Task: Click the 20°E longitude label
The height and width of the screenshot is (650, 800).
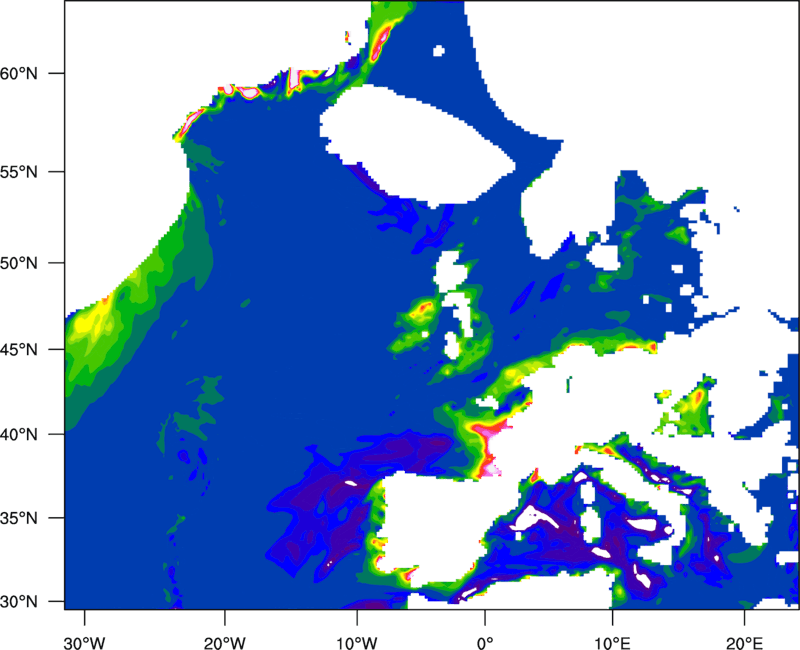Action: tap(744, 643)
